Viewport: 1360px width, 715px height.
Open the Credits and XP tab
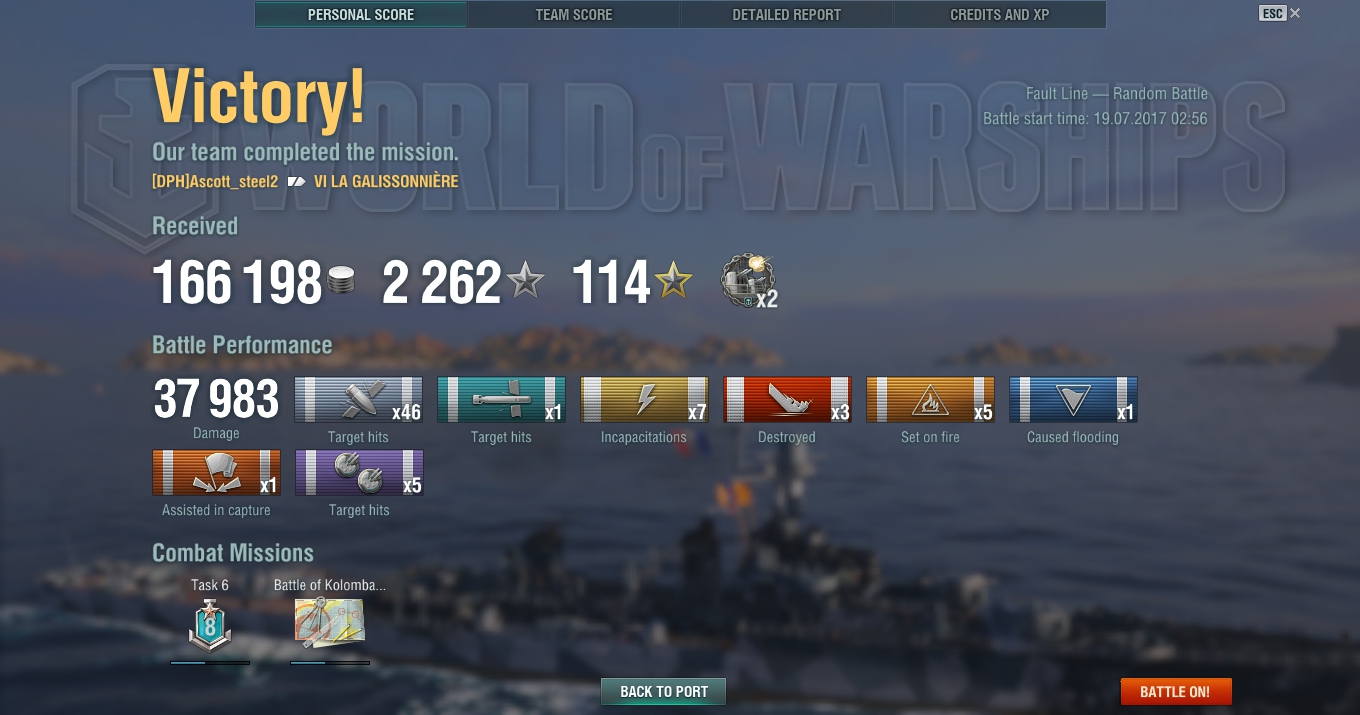point(999,15)
